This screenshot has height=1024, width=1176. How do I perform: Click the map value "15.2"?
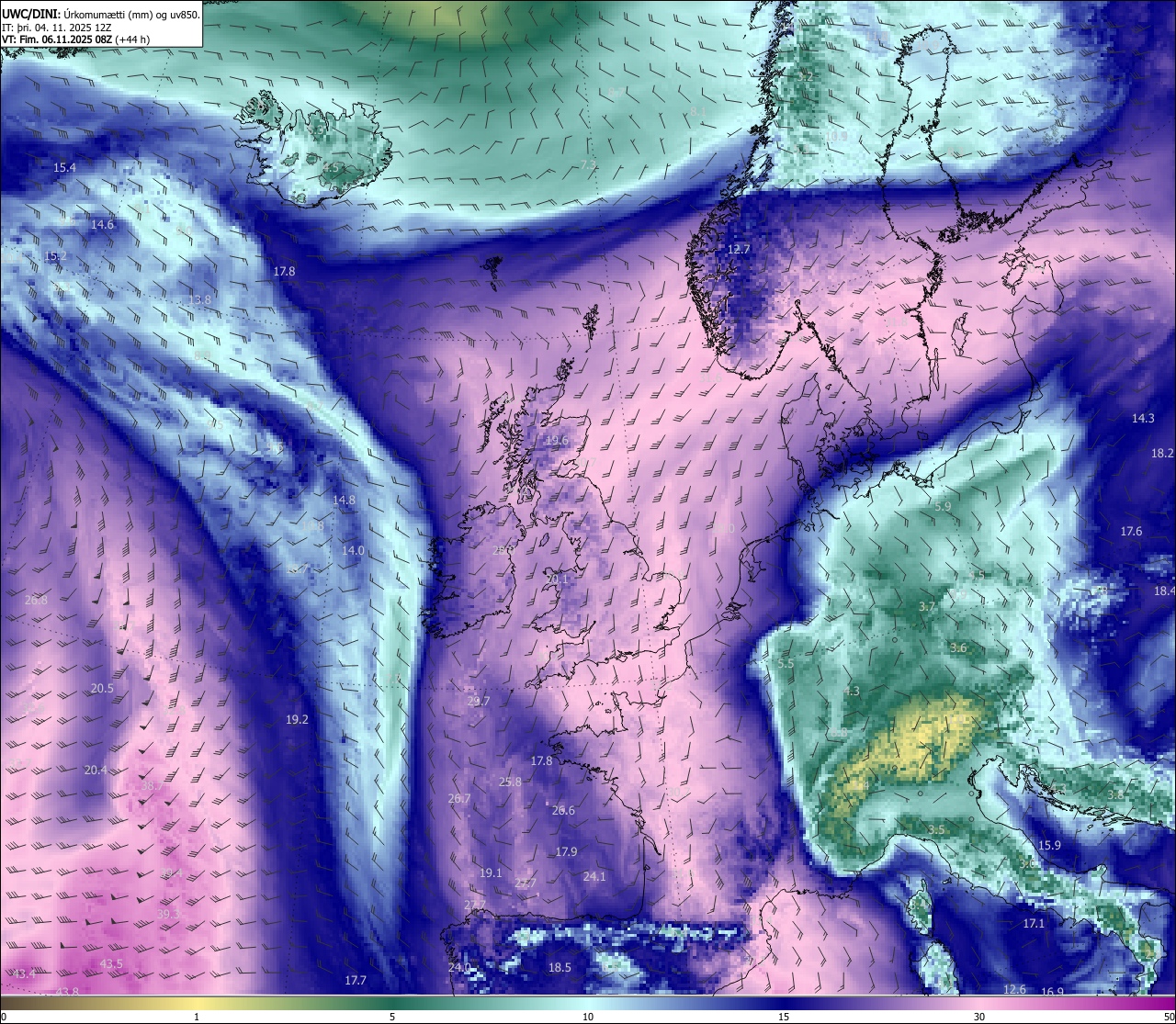(56, 256)
